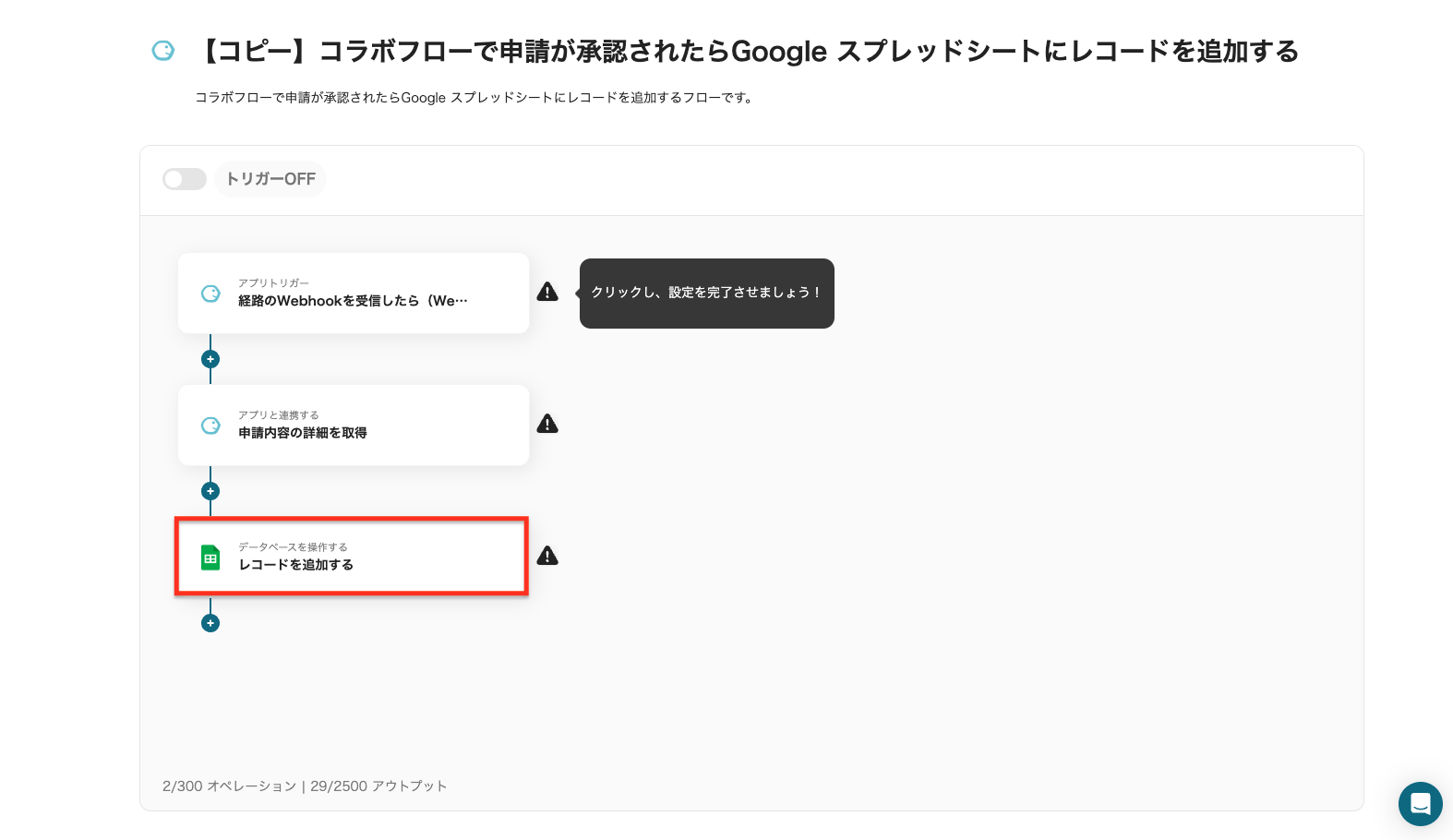Viewport: 1453px width, 840px height.
Task: Click the オペレーション and アウトプット usage counter
Action: (x=305, y=786)
